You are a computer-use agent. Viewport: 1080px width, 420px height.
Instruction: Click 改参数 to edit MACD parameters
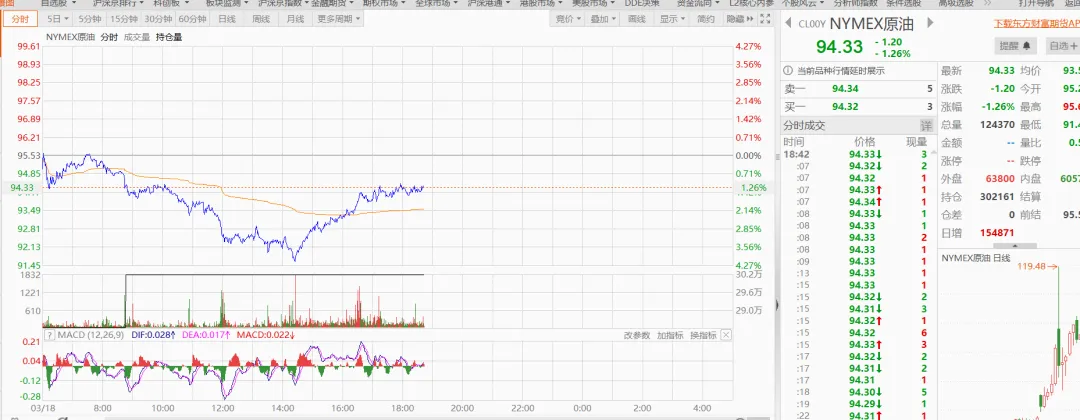[x=636, y=335]
